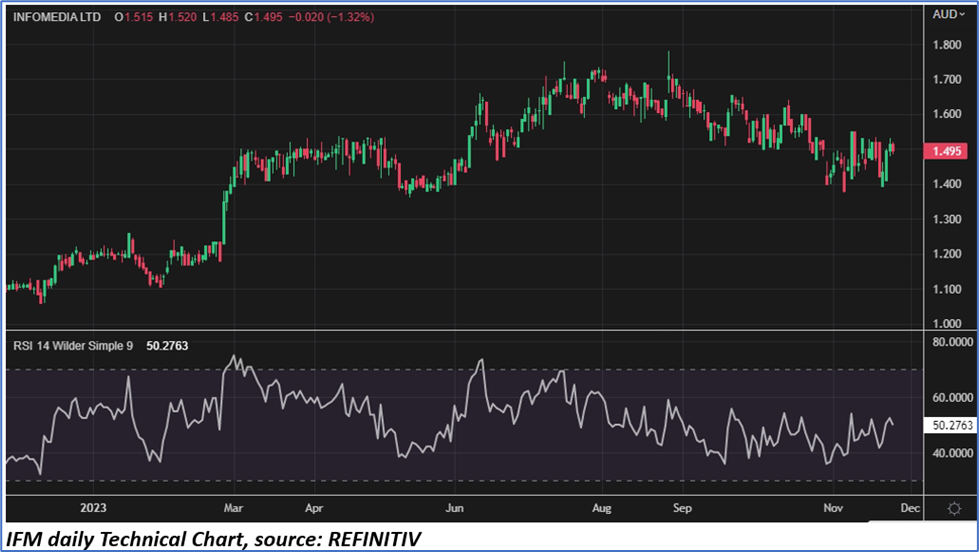This screenshot has height=552, width=979.
Task: Click the 1.600 price axis label
Action: click(x=947, y=114)
